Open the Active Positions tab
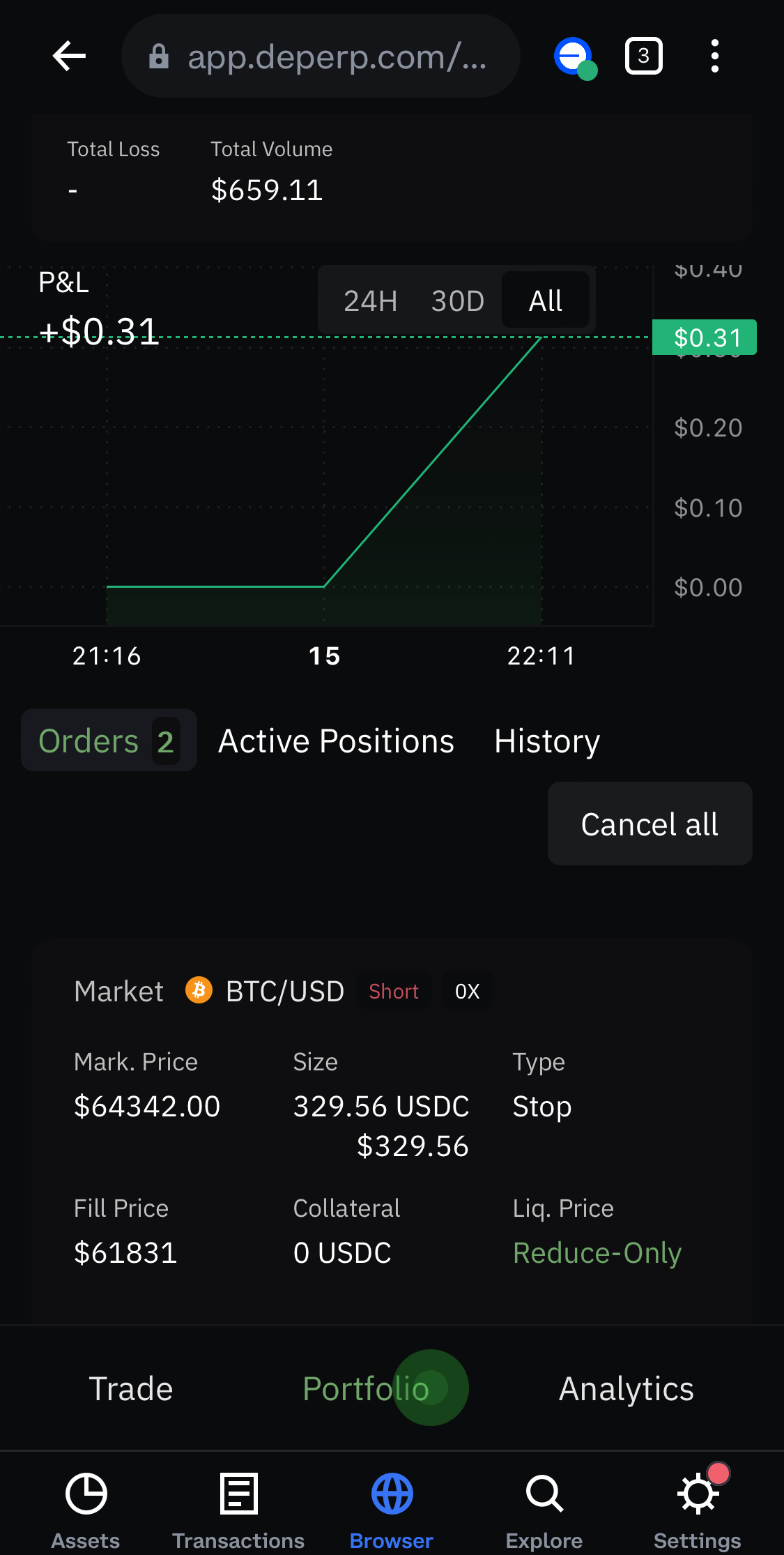784x1555 pixels. pyautogui.click(x=336, y=741)
